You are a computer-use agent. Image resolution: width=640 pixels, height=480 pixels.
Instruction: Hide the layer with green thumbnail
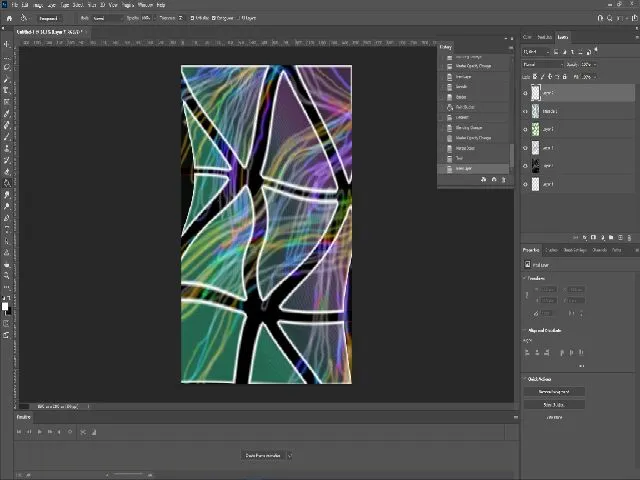point(525,129)
